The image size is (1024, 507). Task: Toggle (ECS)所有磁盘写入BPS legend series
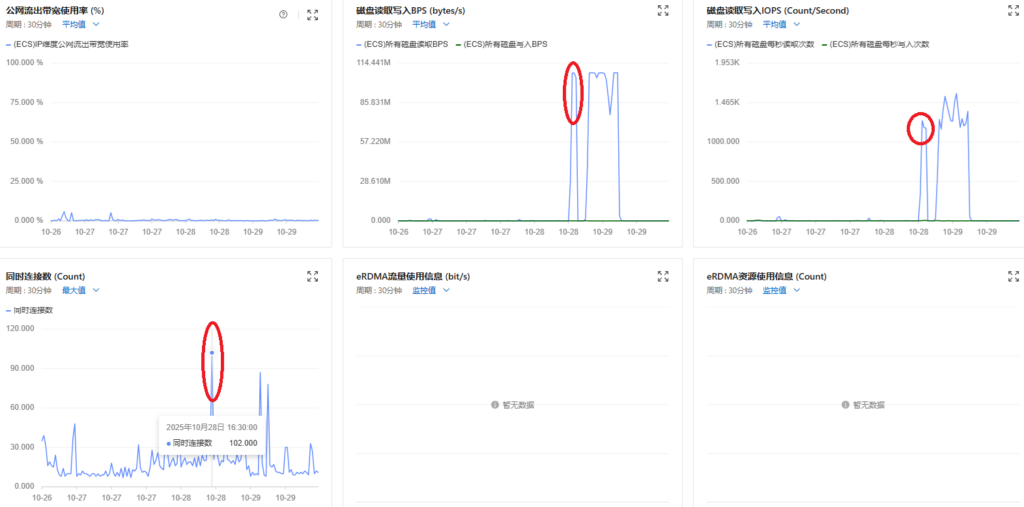pyautogui.click(x=501, y=44)
